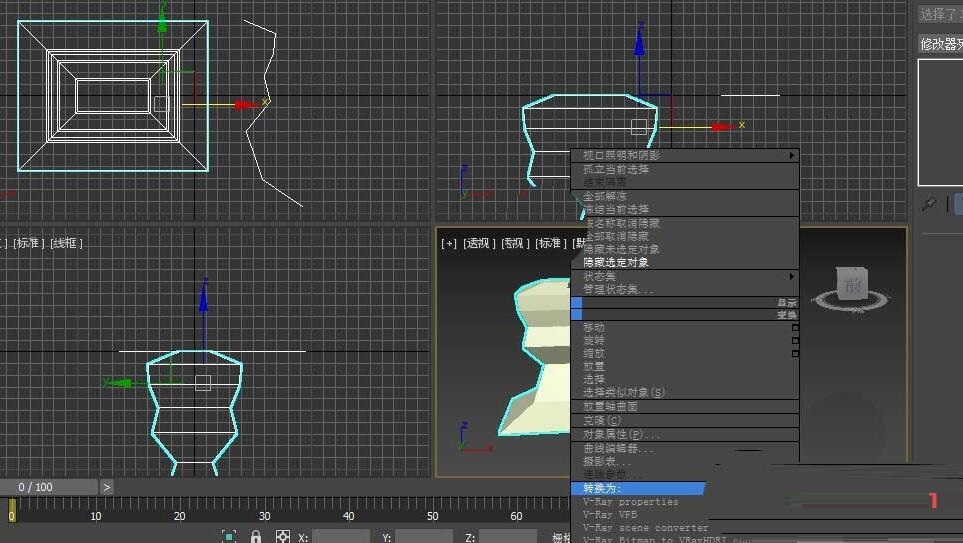Open V-Ray VFB menu entry
The image size is (963, 543).
click(x=610, y=515)
